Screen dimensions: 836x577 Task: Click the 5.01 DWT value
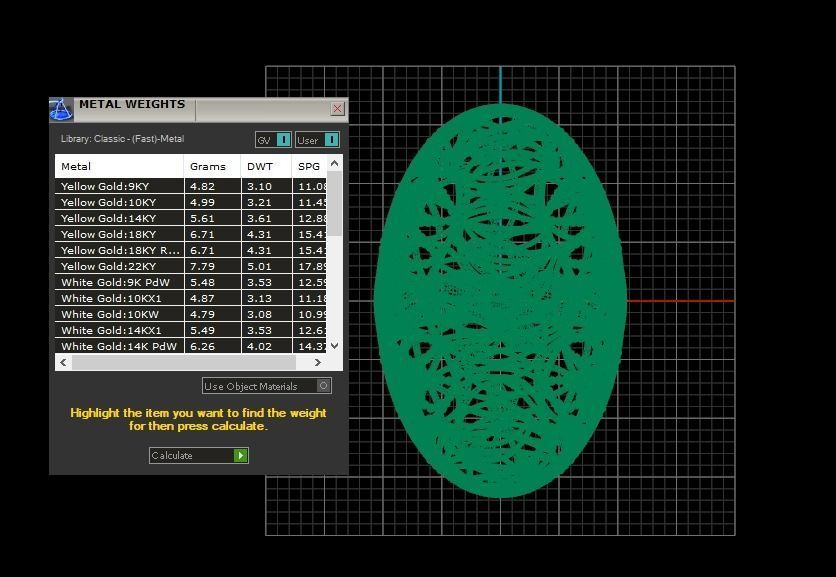(x=259, y=266)
